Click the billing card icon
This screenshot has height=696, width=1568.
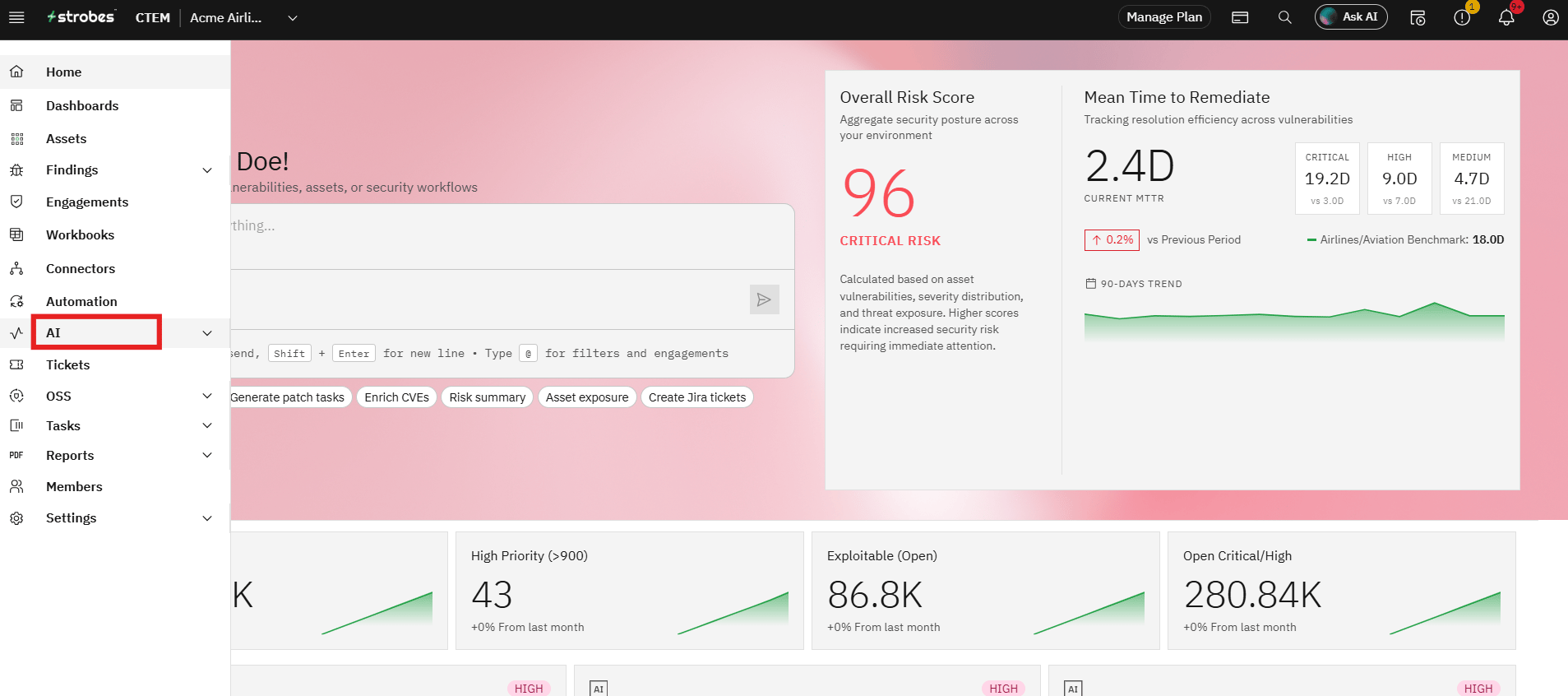pyautogui.click(x=1240, y=17)
